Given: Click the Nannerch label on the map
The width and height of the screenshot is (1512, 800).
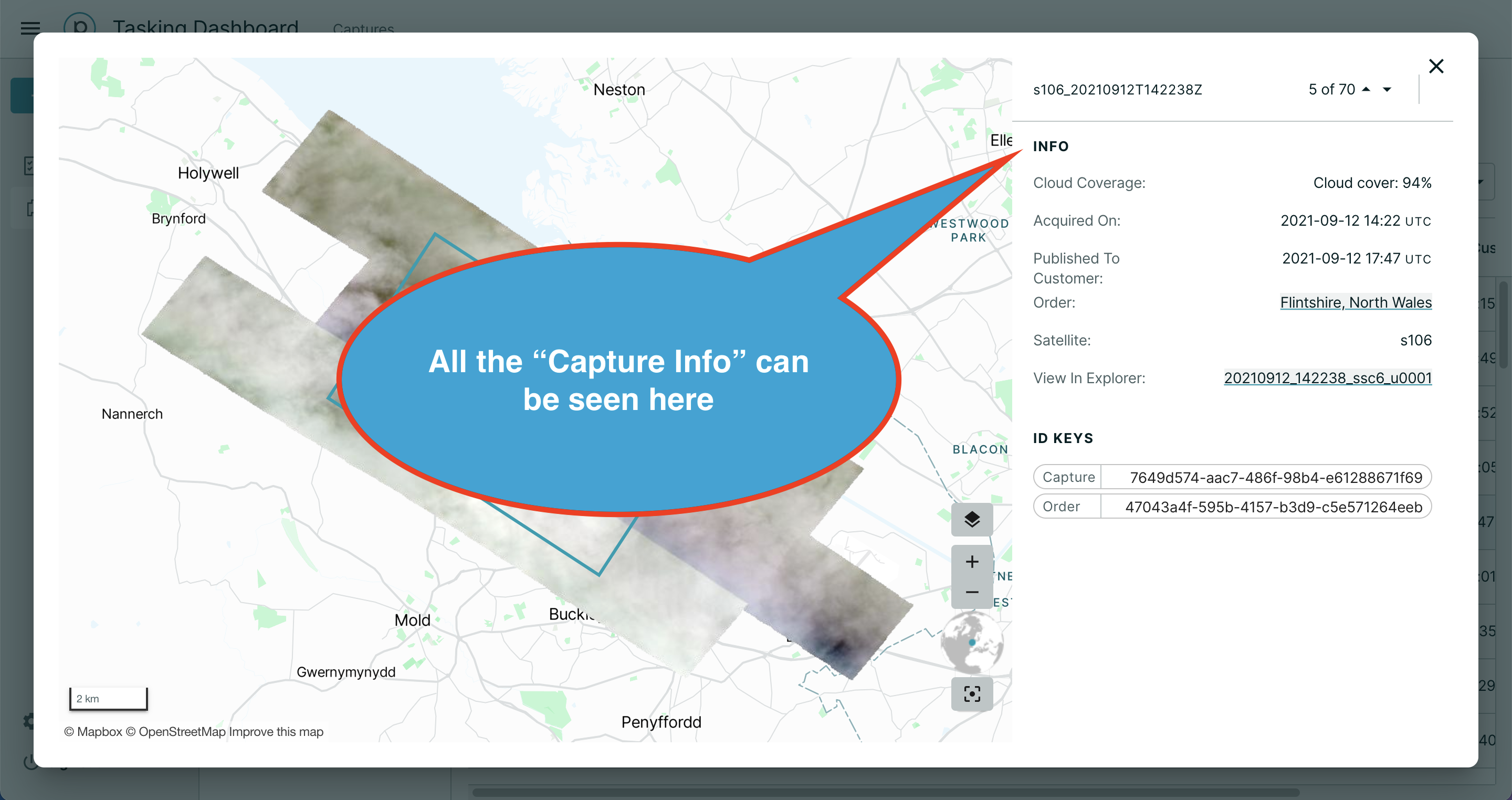Looking at the screenshot, I should (x=132, y=414).
